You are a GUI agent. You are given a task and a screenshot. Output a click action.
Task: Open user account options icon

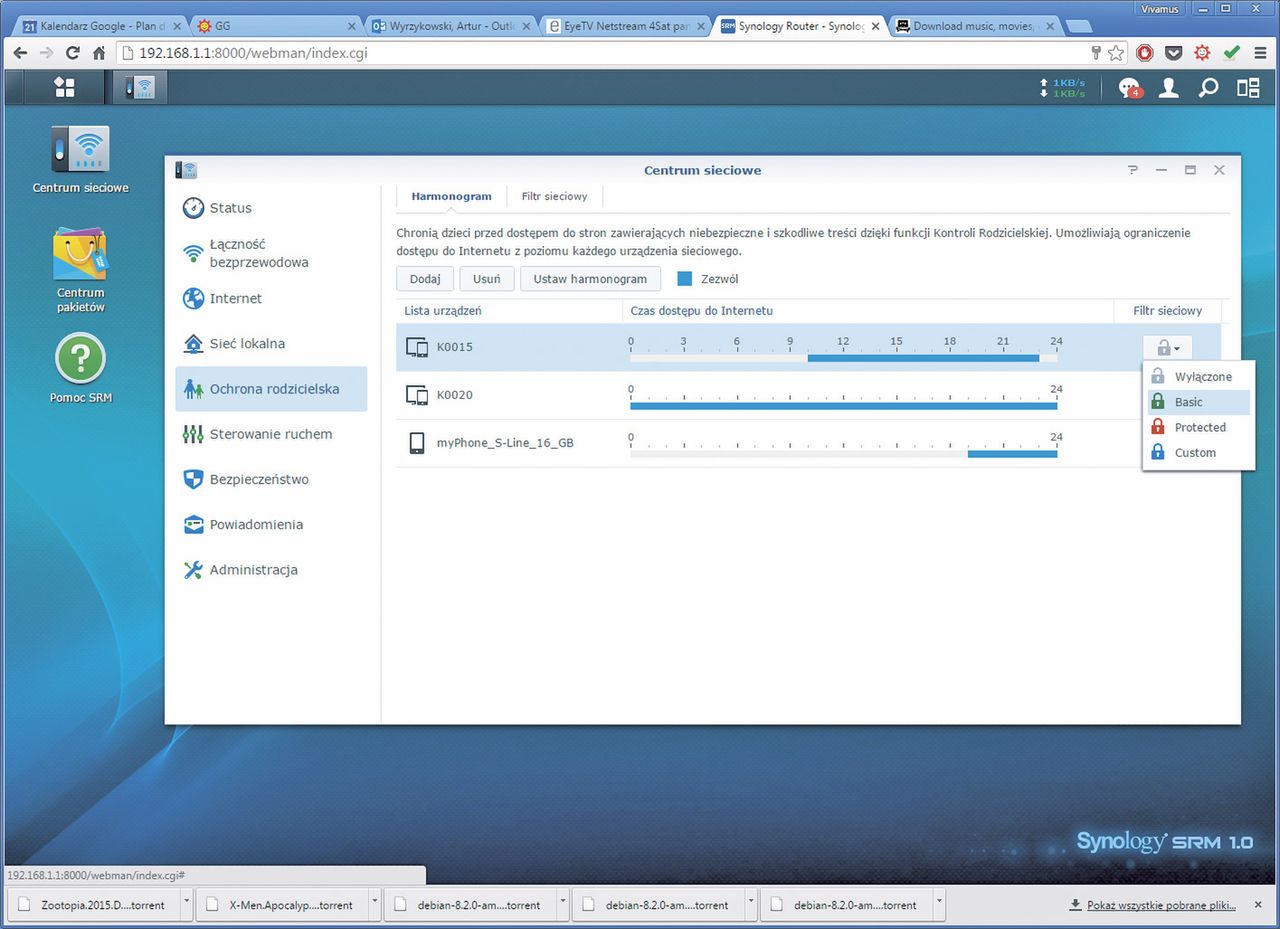[x=1168, y=88]
